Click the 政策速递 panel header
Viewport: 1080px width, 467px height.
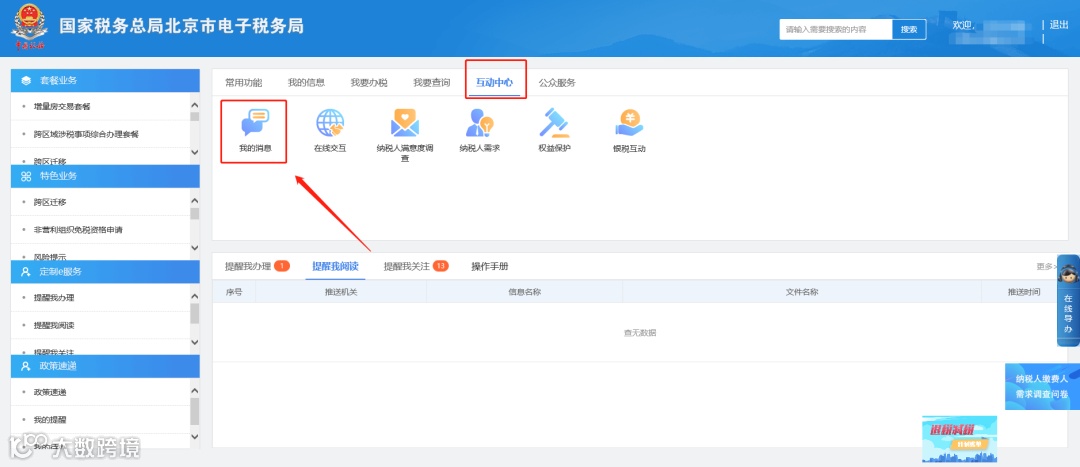tap(105, 366)
